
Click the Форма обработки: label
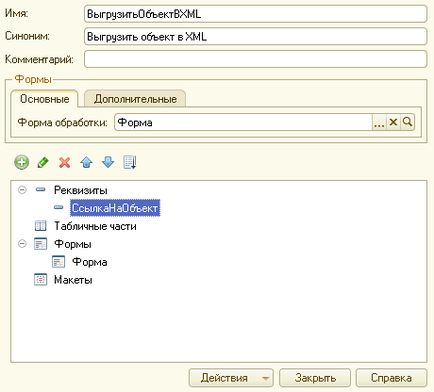[x=62, y=122]
